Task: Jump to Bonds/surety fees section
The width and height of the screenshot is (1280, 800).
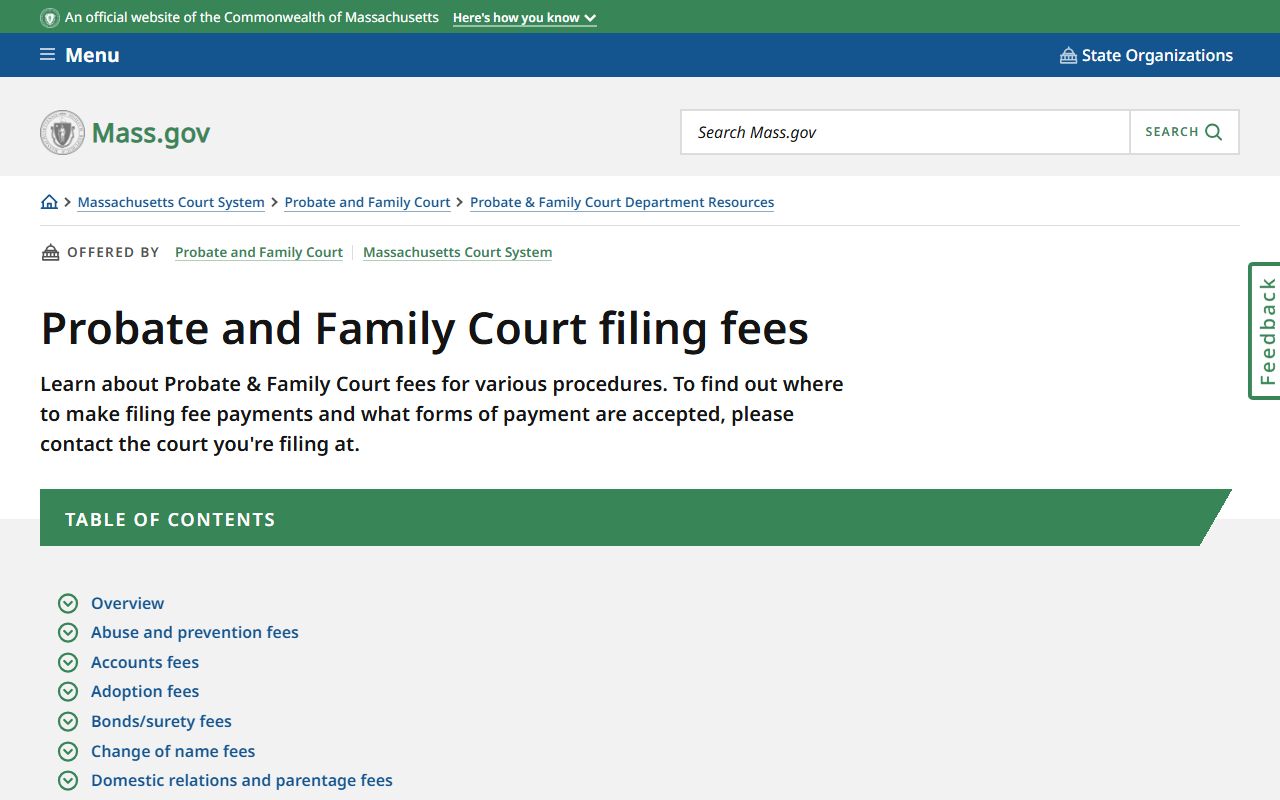Action: click(x=161, y=721)
